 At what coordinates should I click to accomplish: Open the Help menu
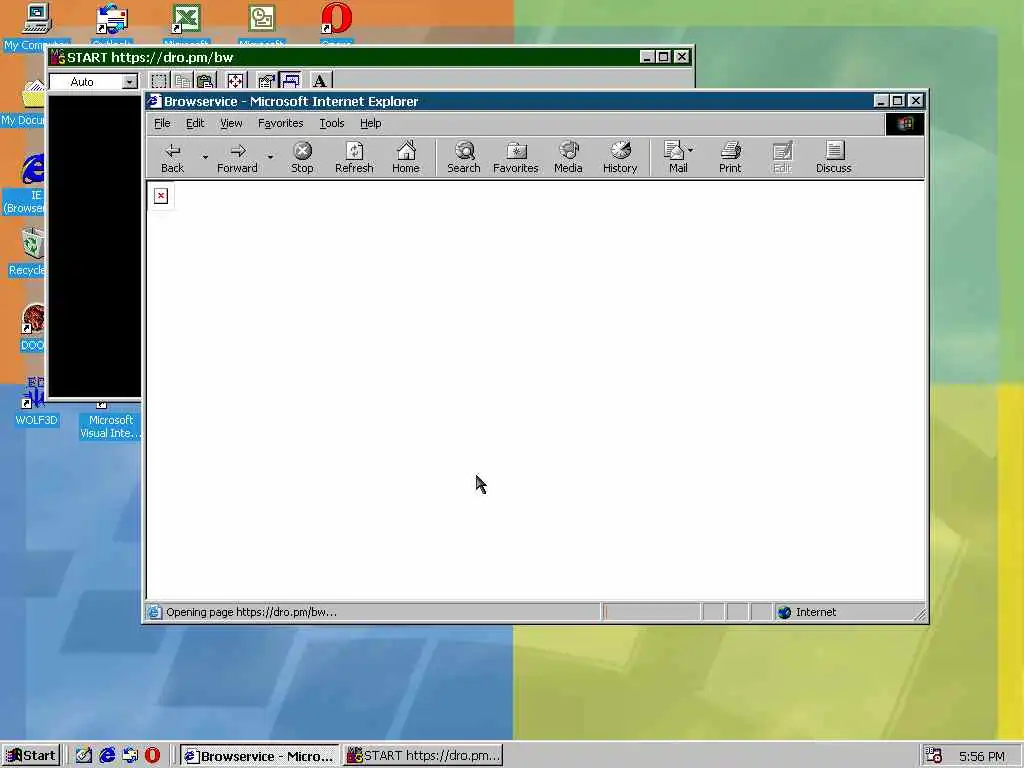pos(370,123)
